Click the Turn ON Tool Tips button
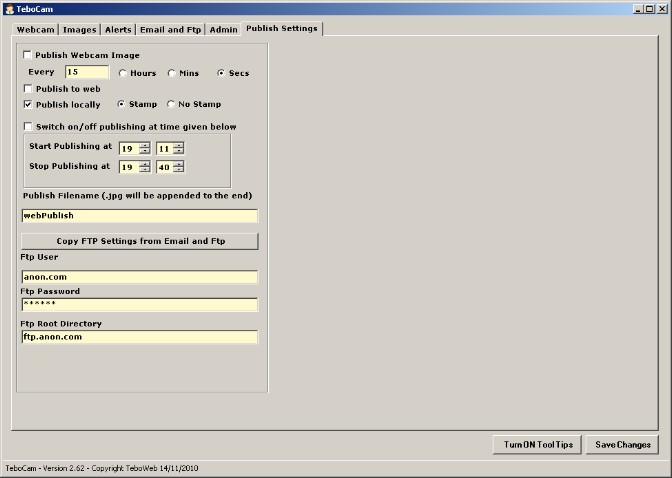Image resolution: width=672 pixels, height=478 pixels. pos(537,445)
